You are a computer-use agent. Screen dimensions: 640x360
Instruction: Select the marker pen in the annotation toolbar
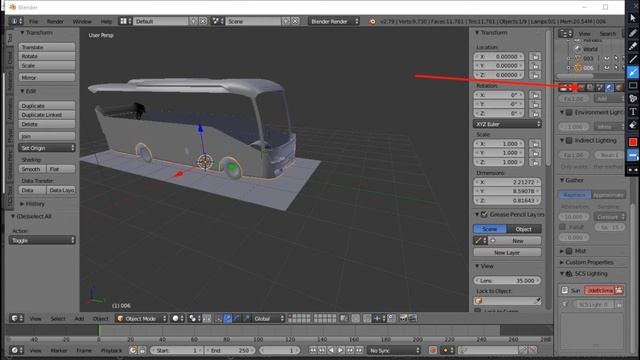pyautogui.click(x=633, y=46)
